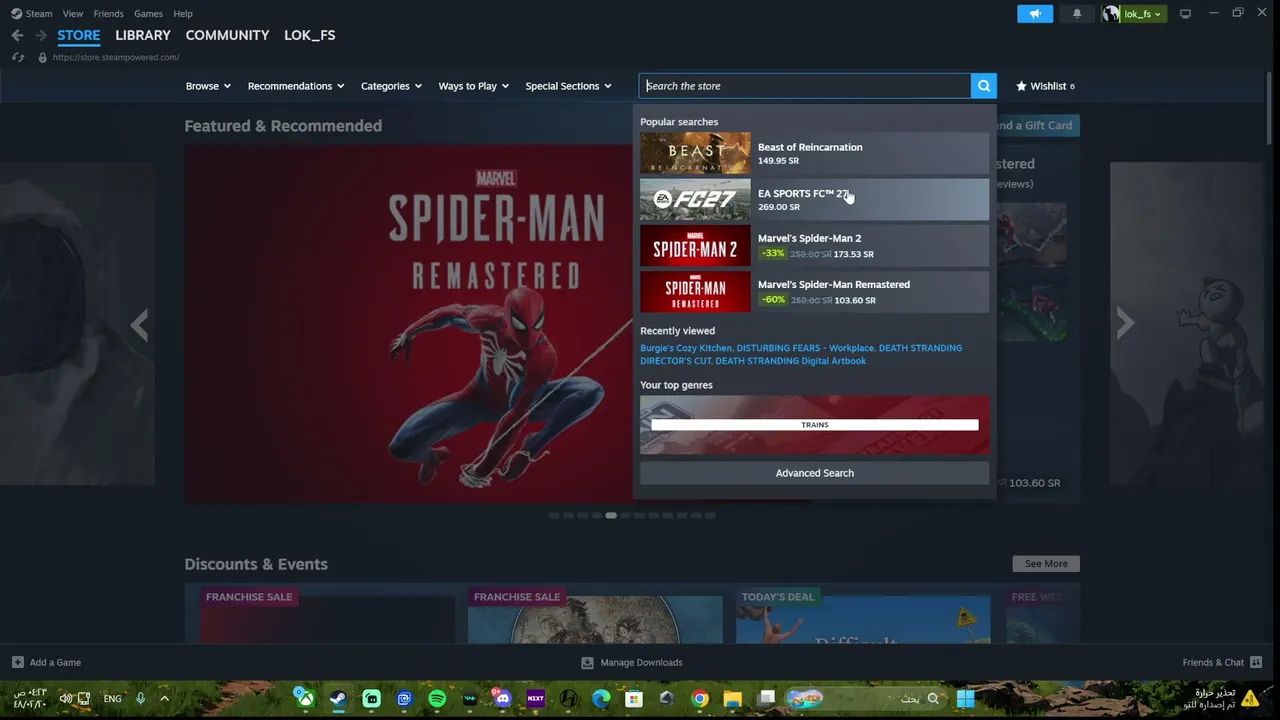Click the highlighted carousel page dot

(611, 515)
